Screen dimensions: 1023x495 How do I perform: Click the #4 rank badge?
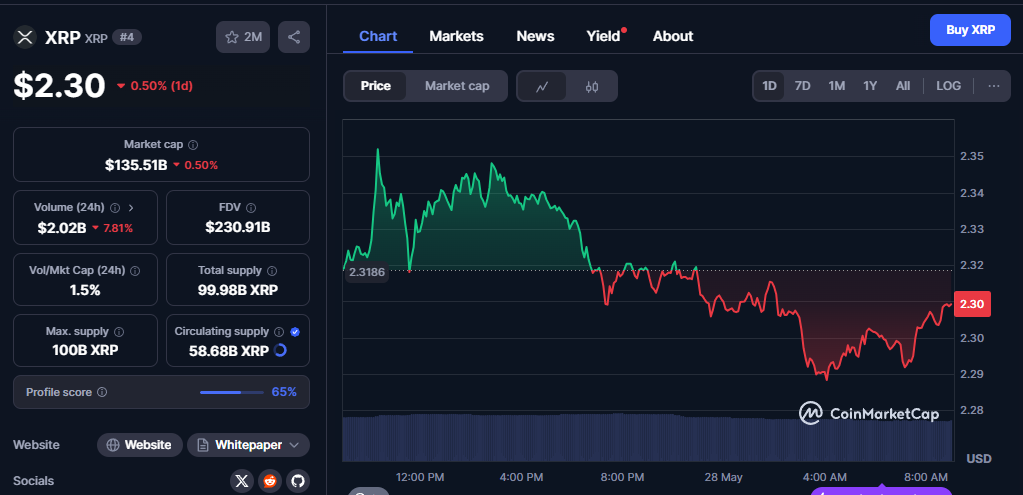127,37
